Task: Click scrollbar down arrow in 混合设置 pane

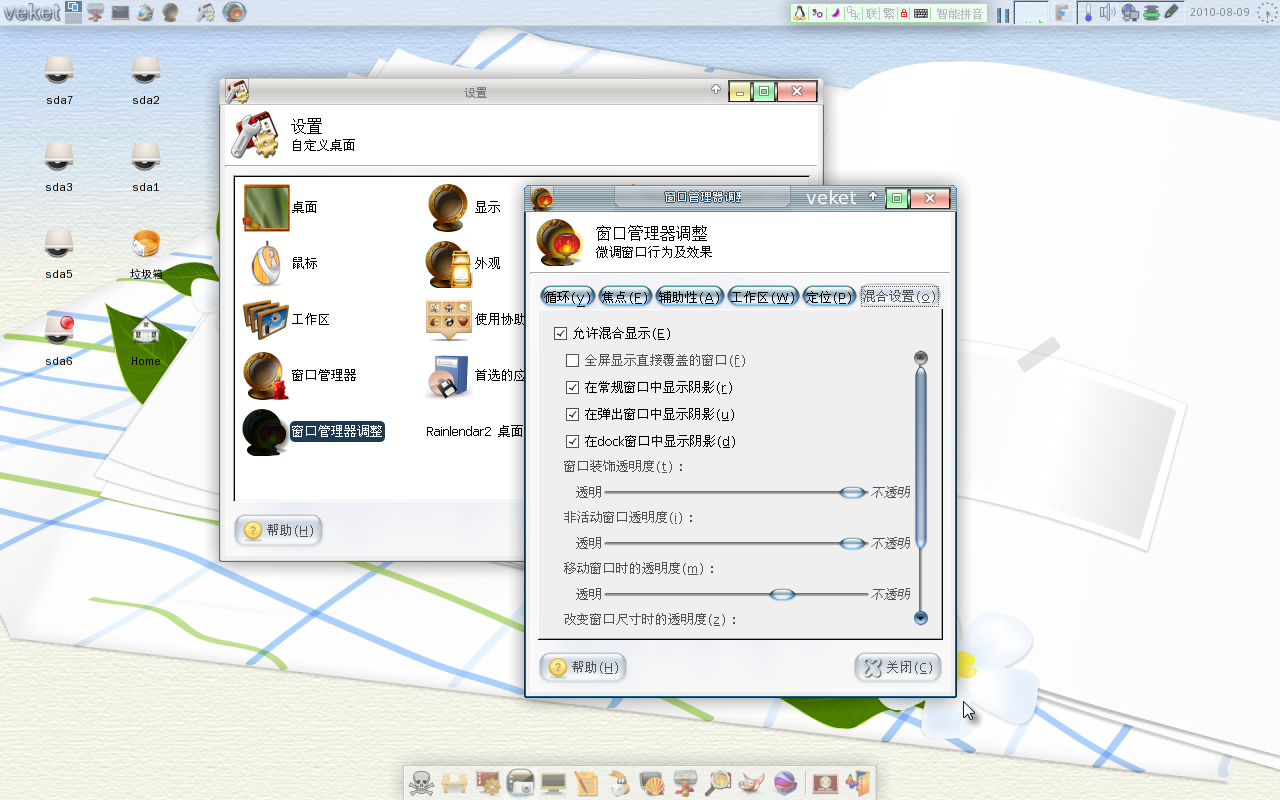Action: pyautogui.click(x=921, y=618)
